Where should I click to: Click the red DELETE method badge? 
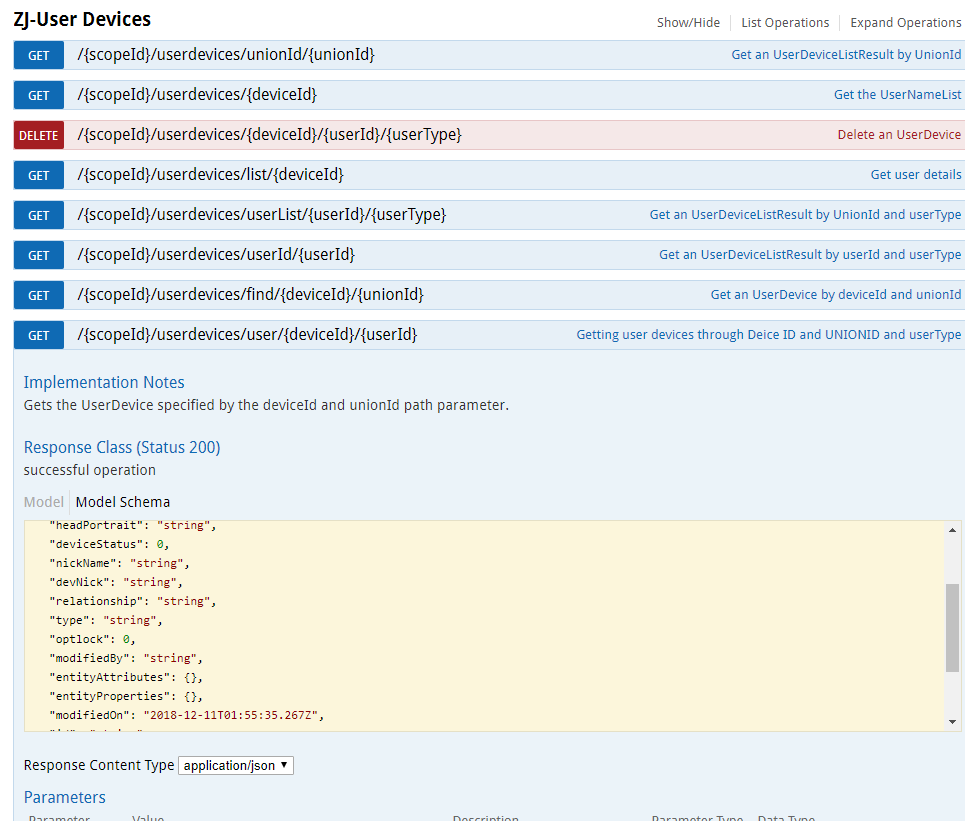39,135
